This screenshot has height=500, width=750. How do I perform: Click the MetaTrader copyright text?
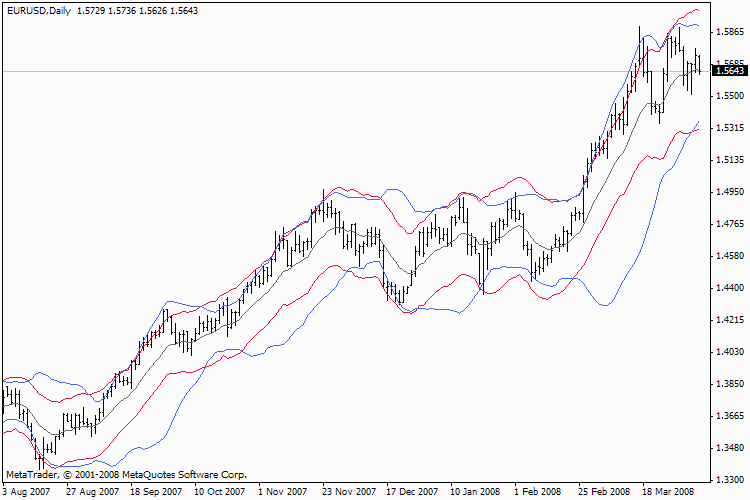(x=126, y=475)
